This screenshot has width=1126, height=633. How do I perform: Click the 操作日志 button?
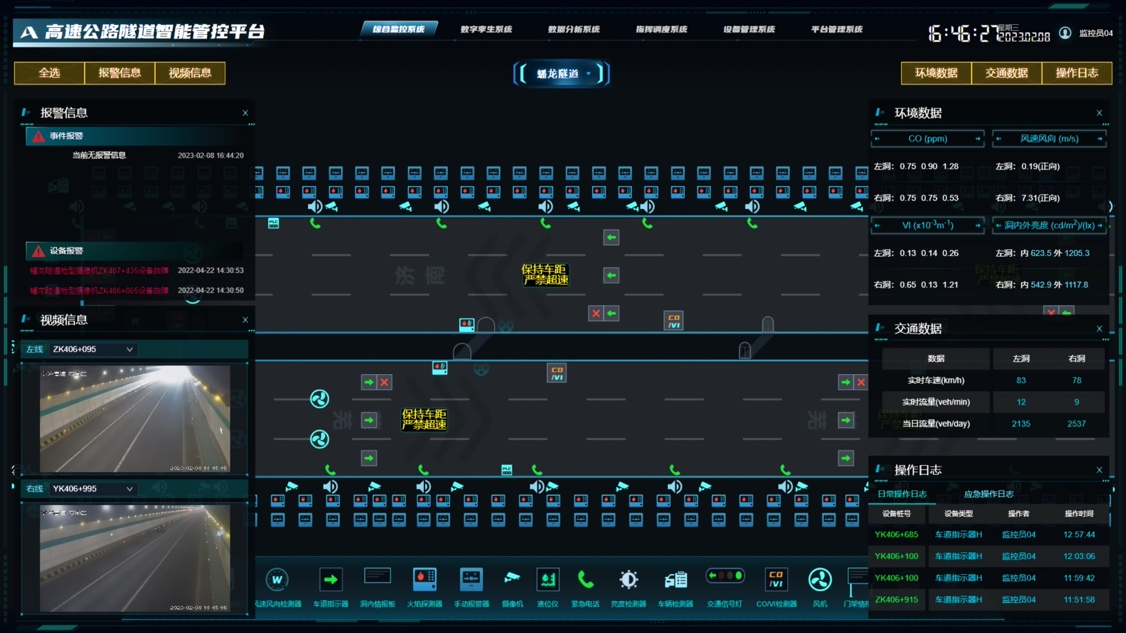point(1076,73)
